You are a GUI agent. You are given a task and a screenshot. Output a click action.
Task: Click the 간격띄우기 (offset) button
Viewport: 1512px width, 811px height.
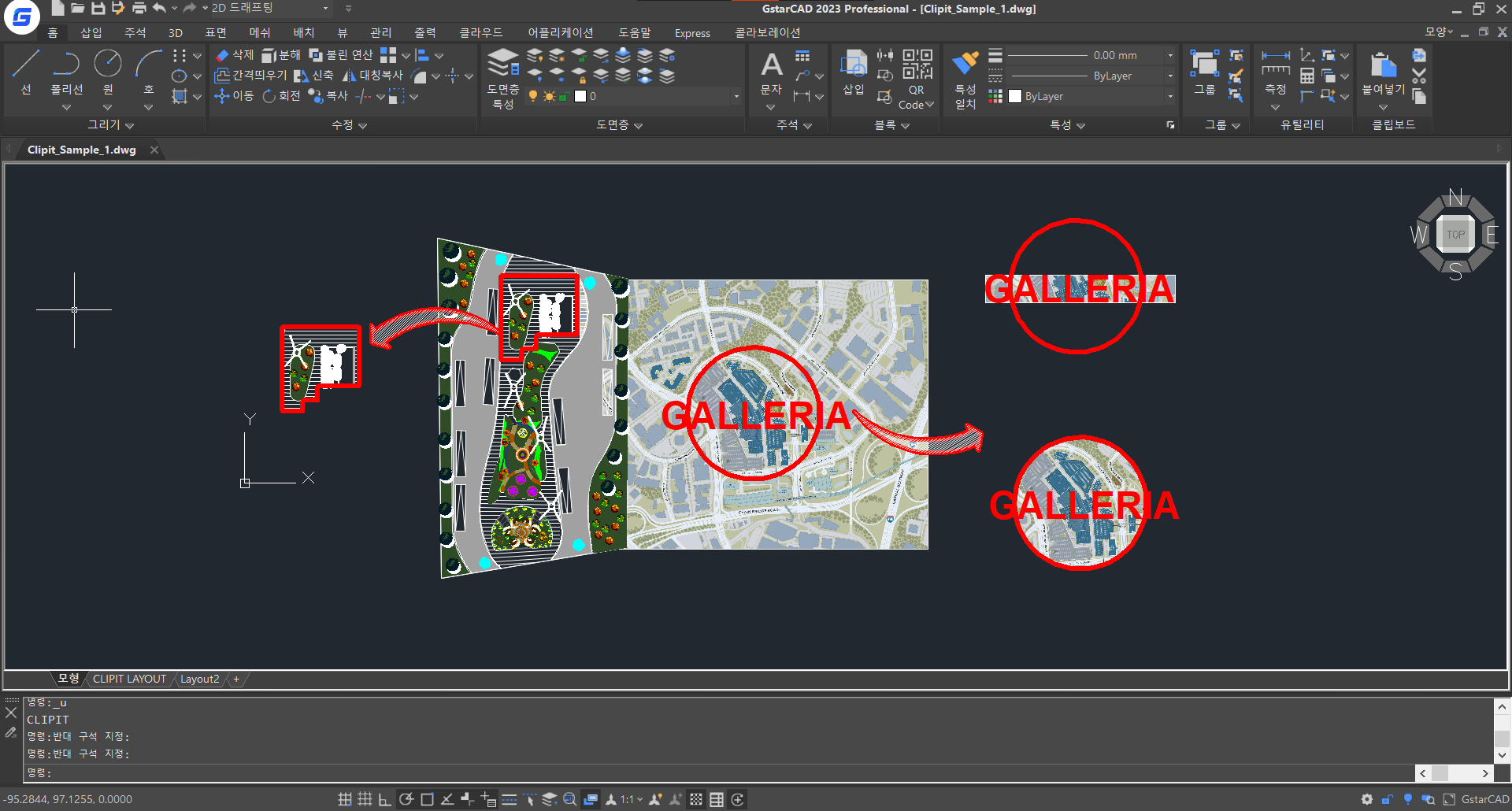(x=250, y=76)
